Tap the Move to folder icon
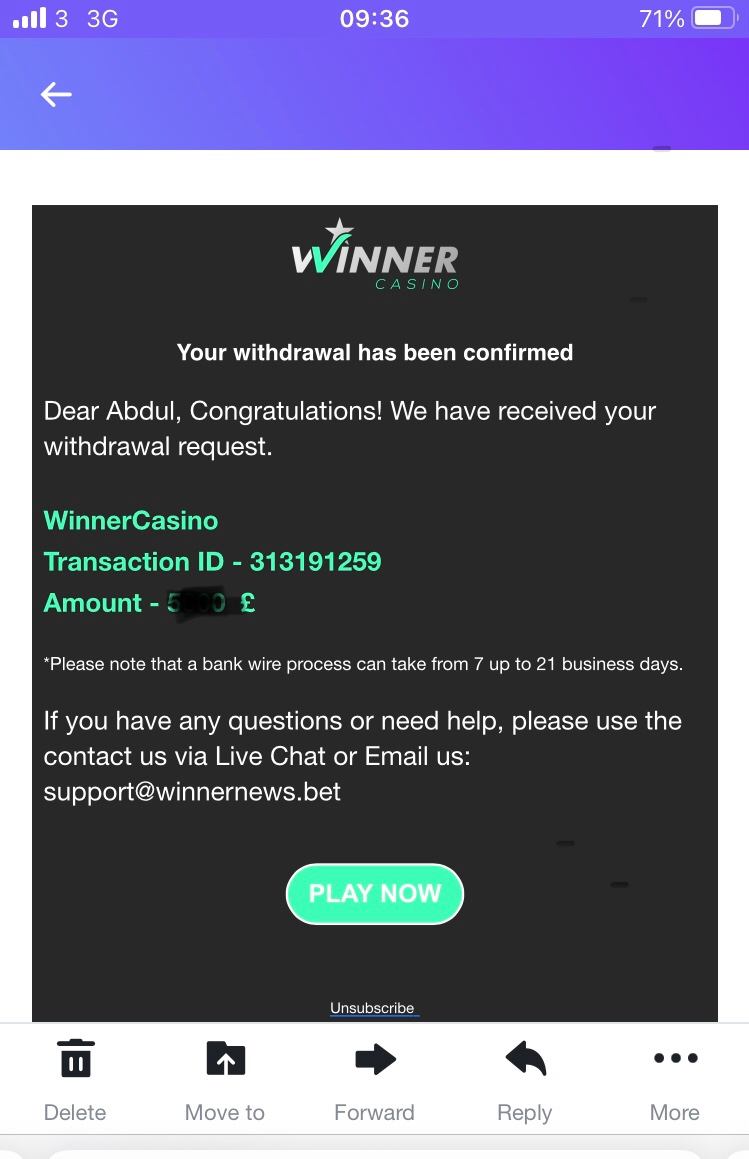The width and height of the screenshot is (749, 1159). [225, 1059]
